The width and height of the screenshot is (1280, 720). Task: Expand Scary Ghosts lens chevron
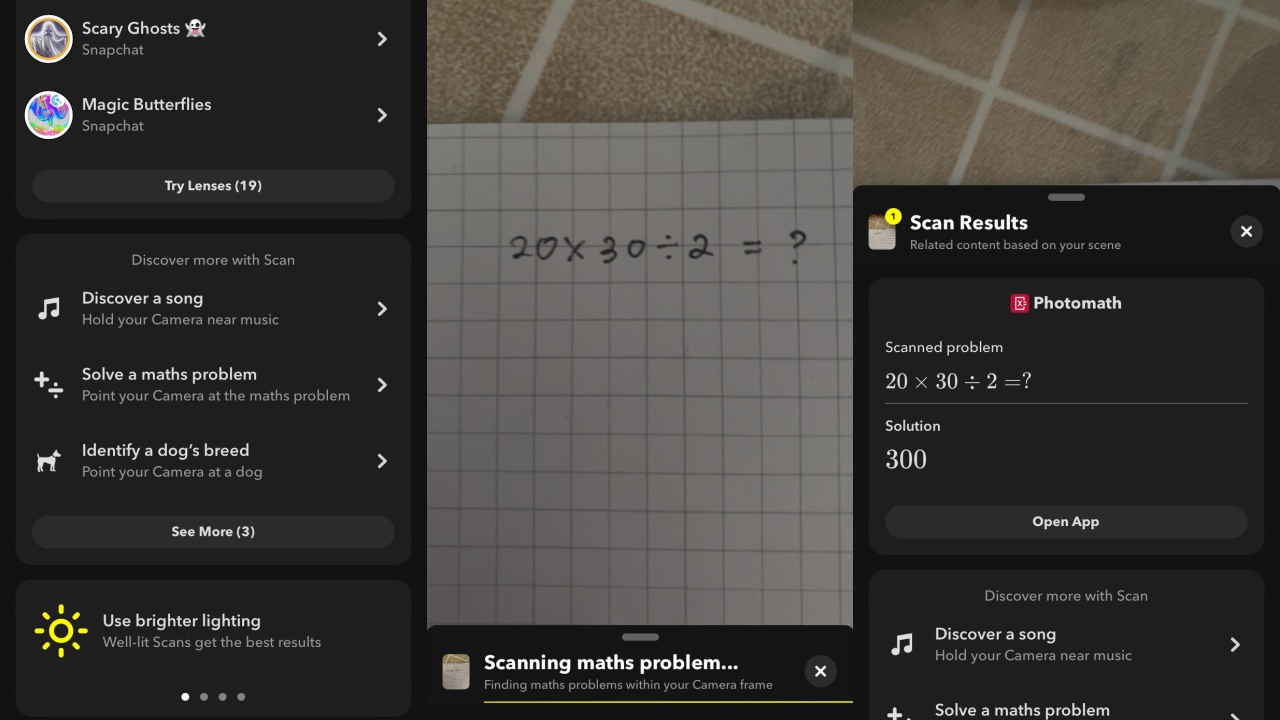[382, 39]
